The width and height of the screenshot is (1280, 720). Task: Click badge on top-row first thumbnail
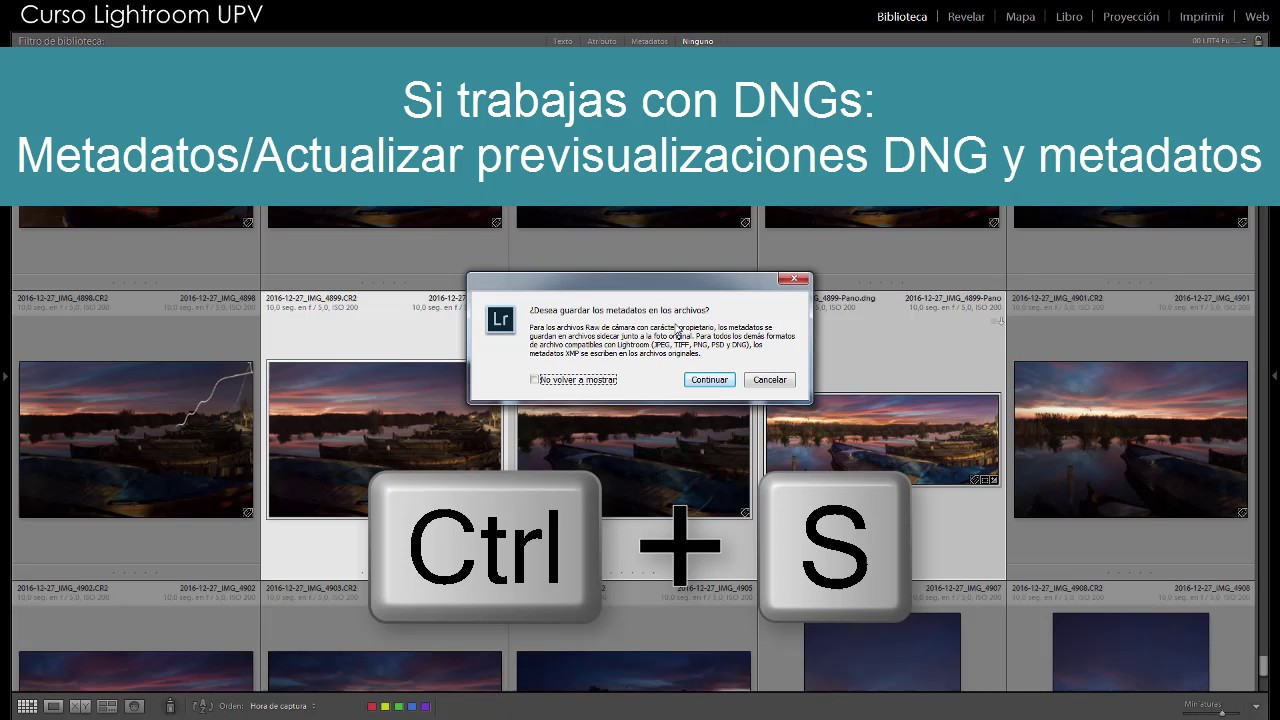click(247, 222)
